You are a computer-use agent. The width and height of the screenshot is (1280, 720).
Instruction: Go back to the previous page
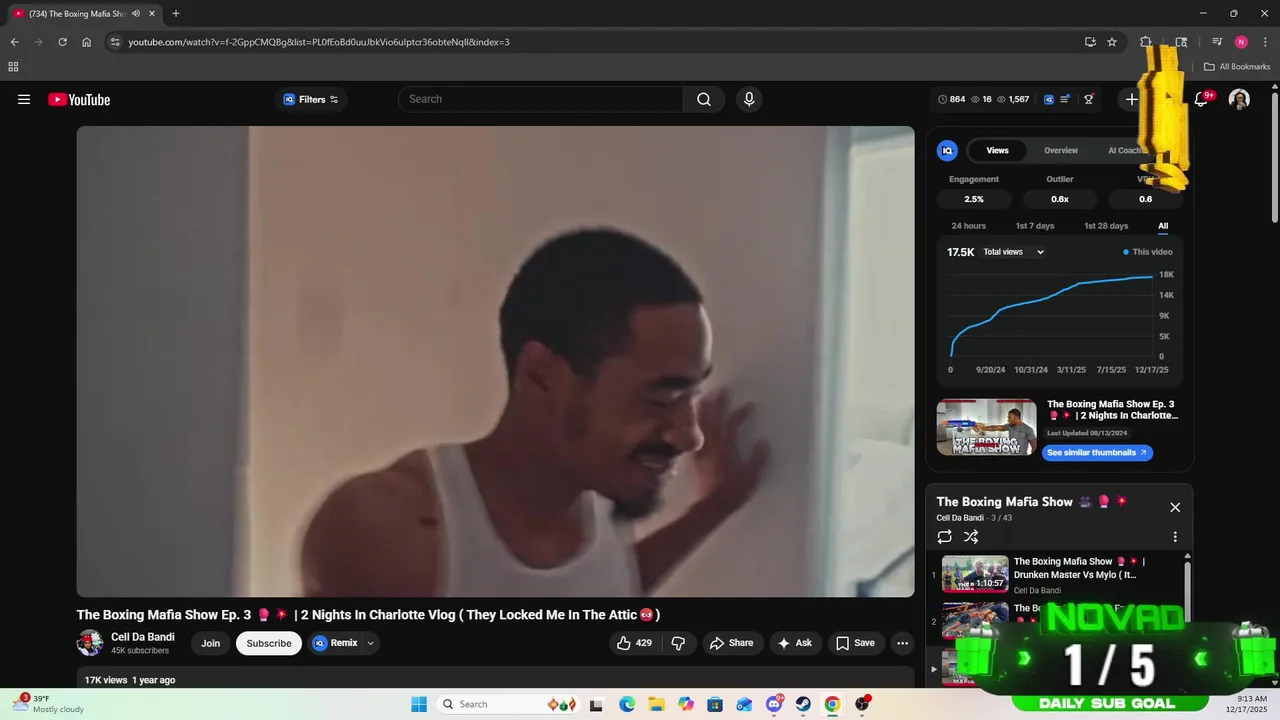(14, 42)
